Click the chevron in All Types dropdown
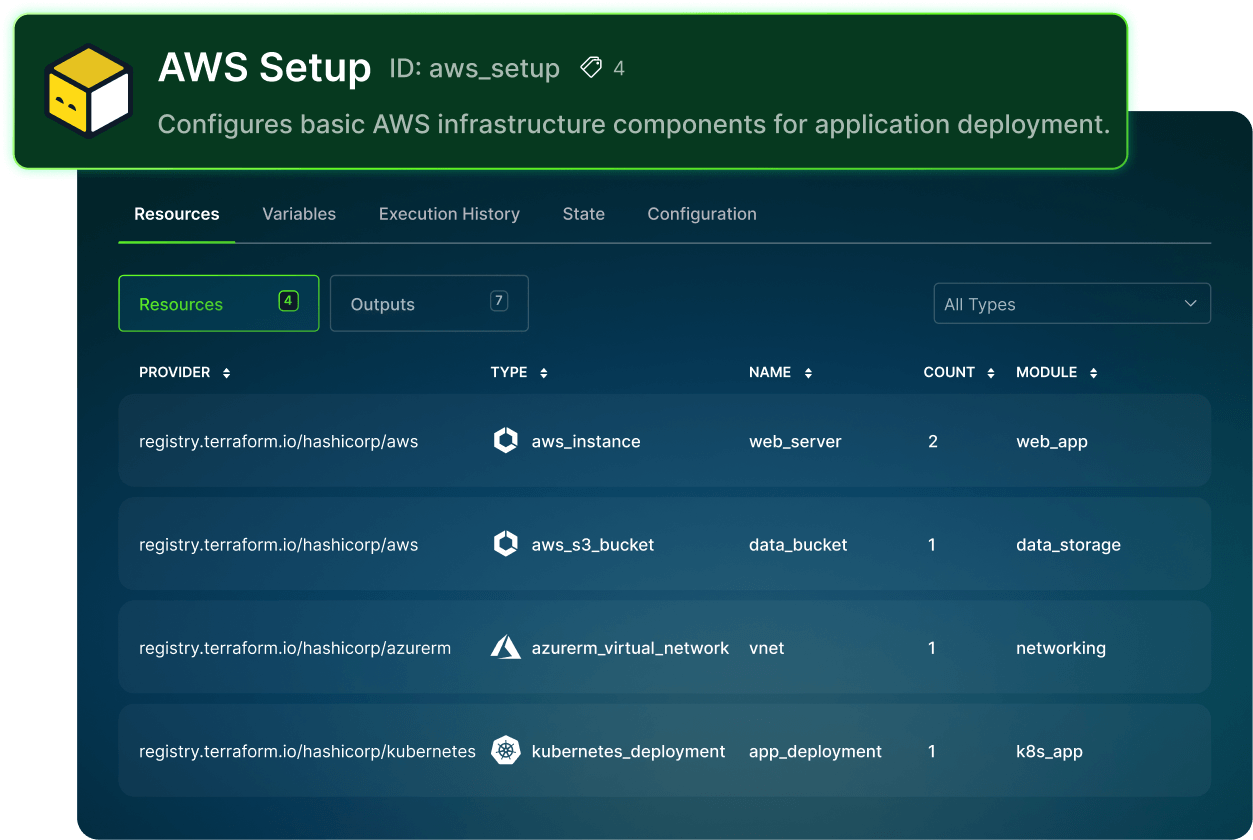The image size is (1253, 840). point(1190,304)
